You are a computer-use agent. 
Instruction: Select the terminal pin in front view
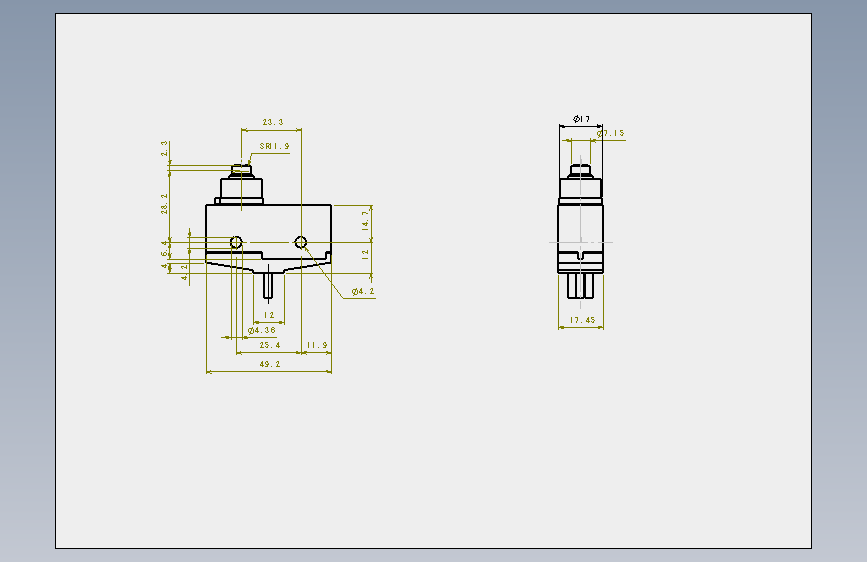[x=268, y=286]
